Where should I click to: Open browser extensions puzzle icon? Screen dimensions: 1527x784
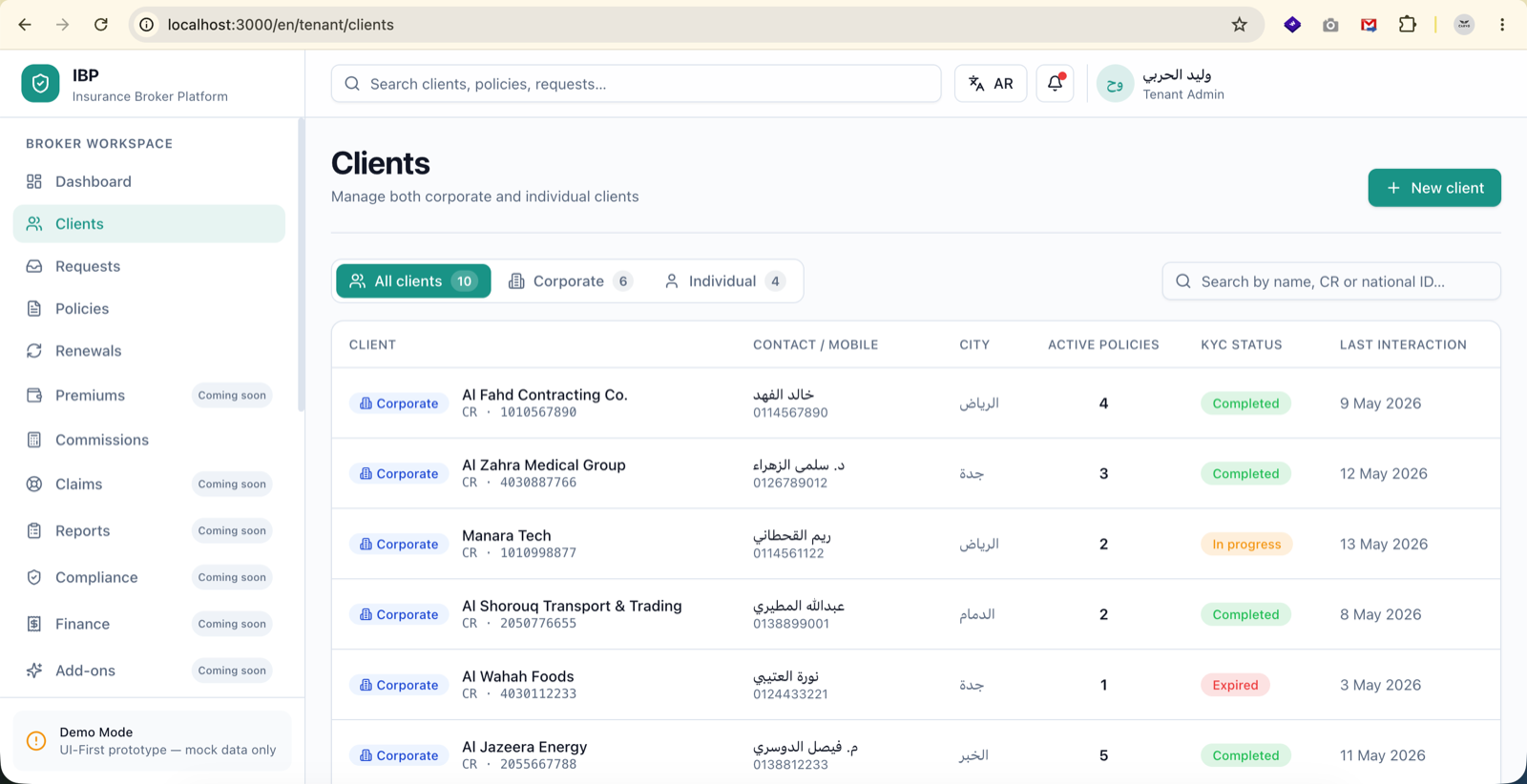click(1407, 25)
